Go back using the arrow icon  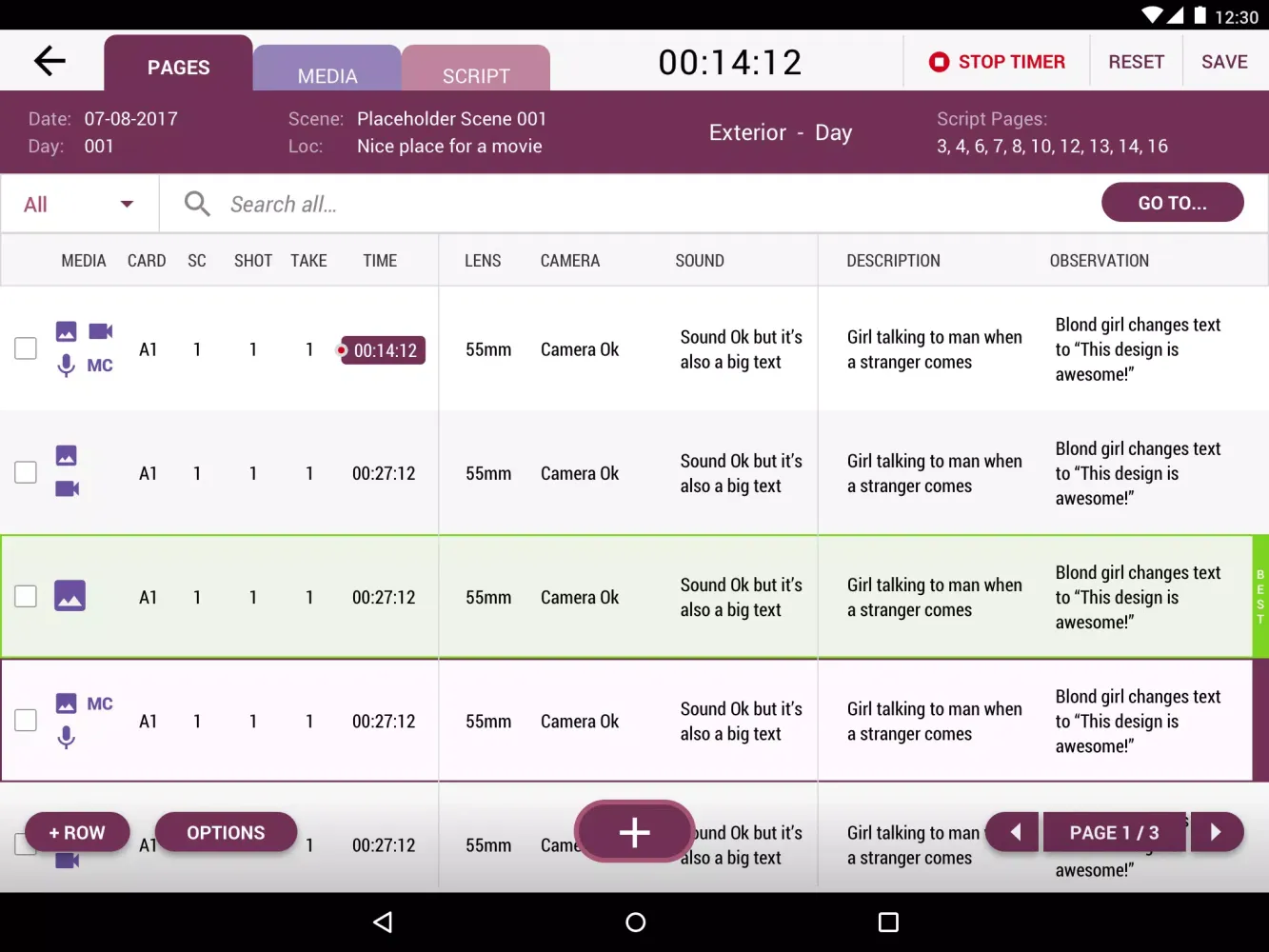tap(50, 61)
